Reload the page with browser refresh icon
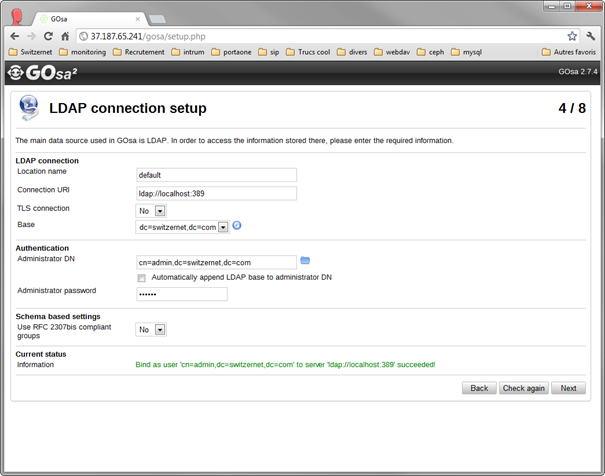Image resolution: width=605 pixels, height=476 pixels. pos(48,36)
